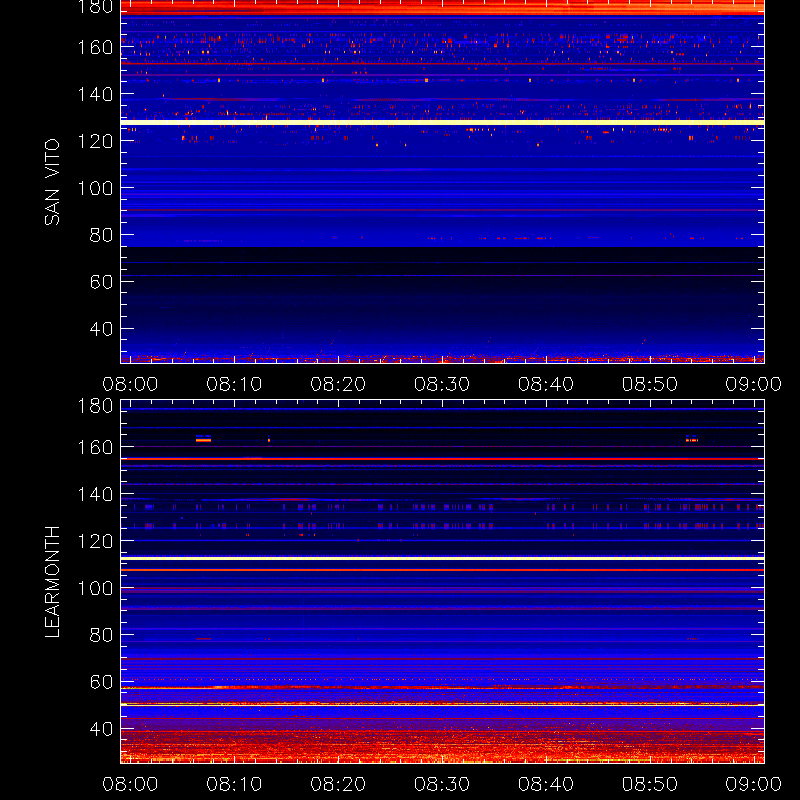Screen dimensions: 800x800
Task: Select the 100 frequency tick in SAN VITO plot
Action: pyautogui.click(x=95, y=188)
